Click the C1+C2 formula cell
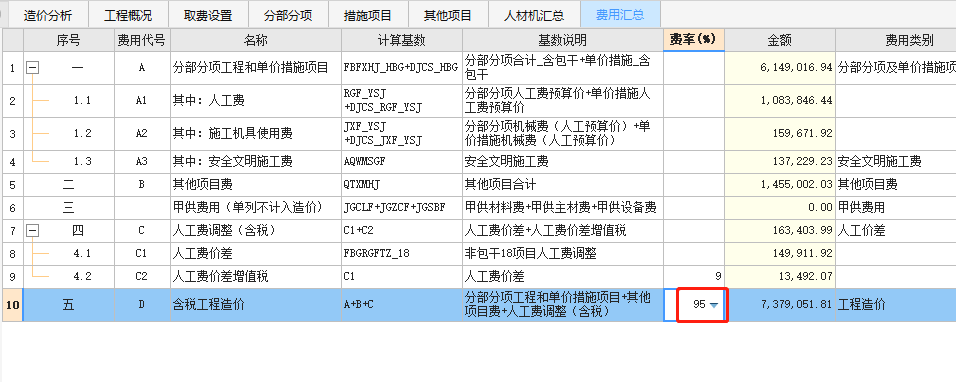Screen dimensions: 956x382 (x=402, y=231)
